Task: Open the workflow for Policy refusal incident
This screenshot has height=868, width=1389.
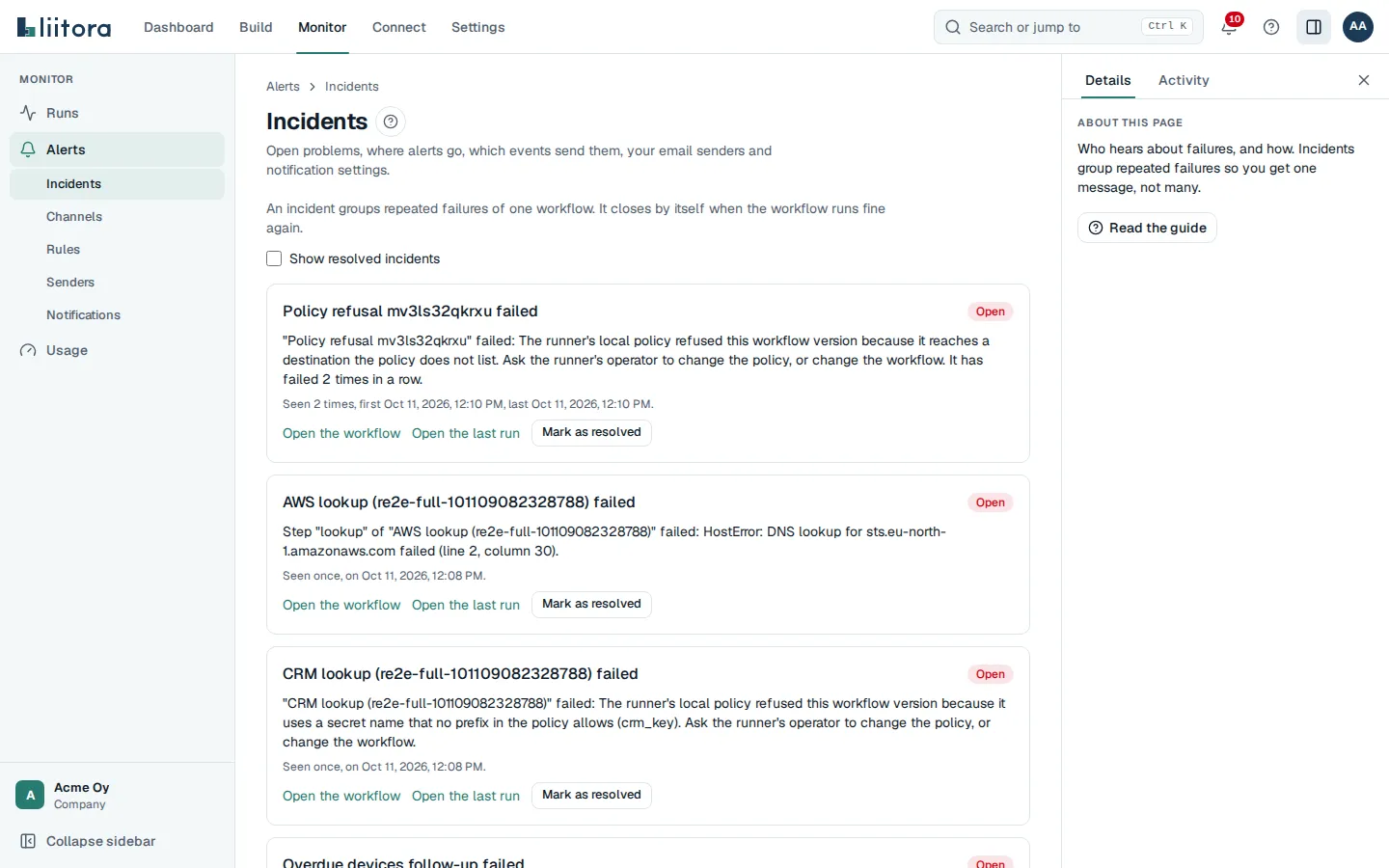Action: 341,433
